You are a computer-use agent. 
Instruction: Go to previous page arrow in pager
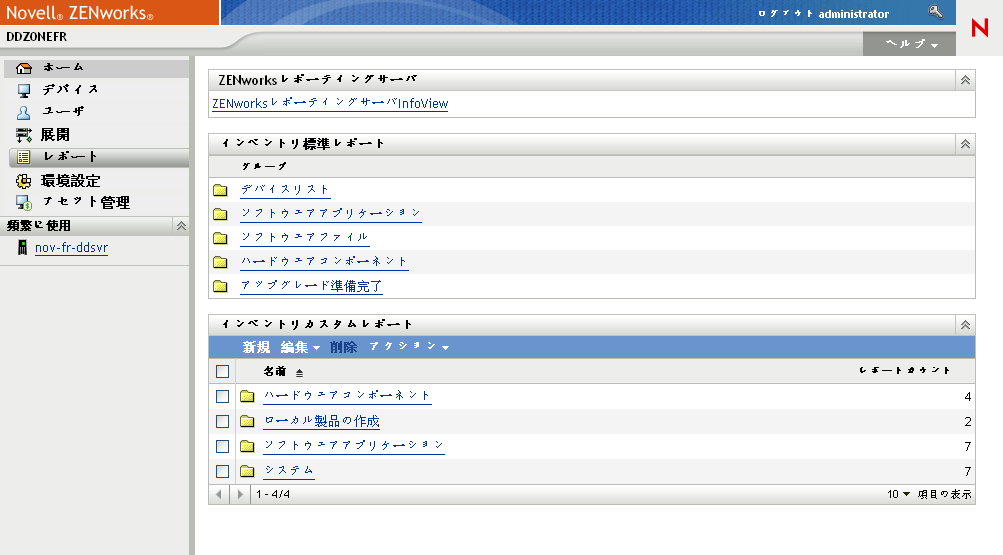219,494
